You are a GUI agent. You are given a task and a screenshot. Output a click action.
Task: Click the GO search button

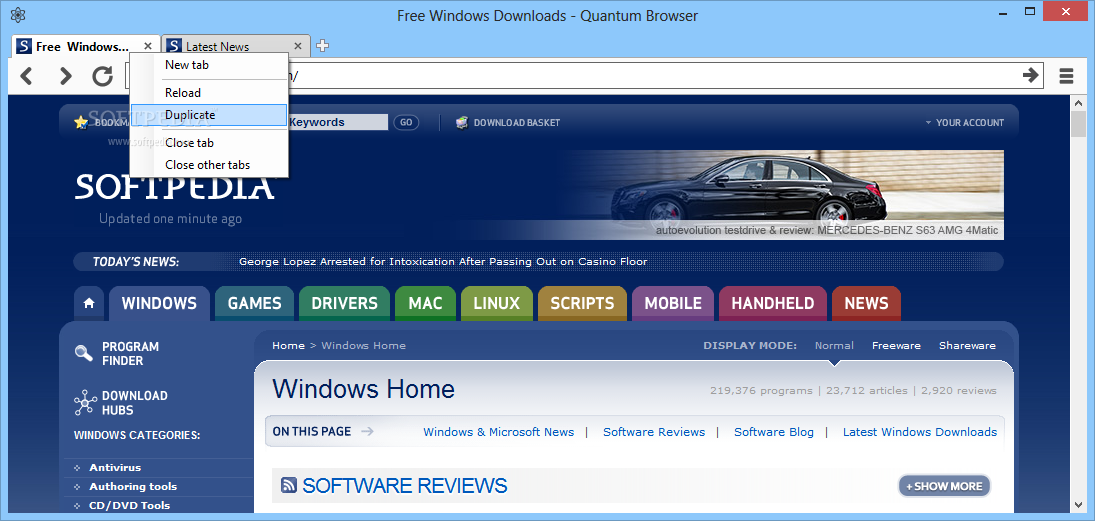(406, 122)
